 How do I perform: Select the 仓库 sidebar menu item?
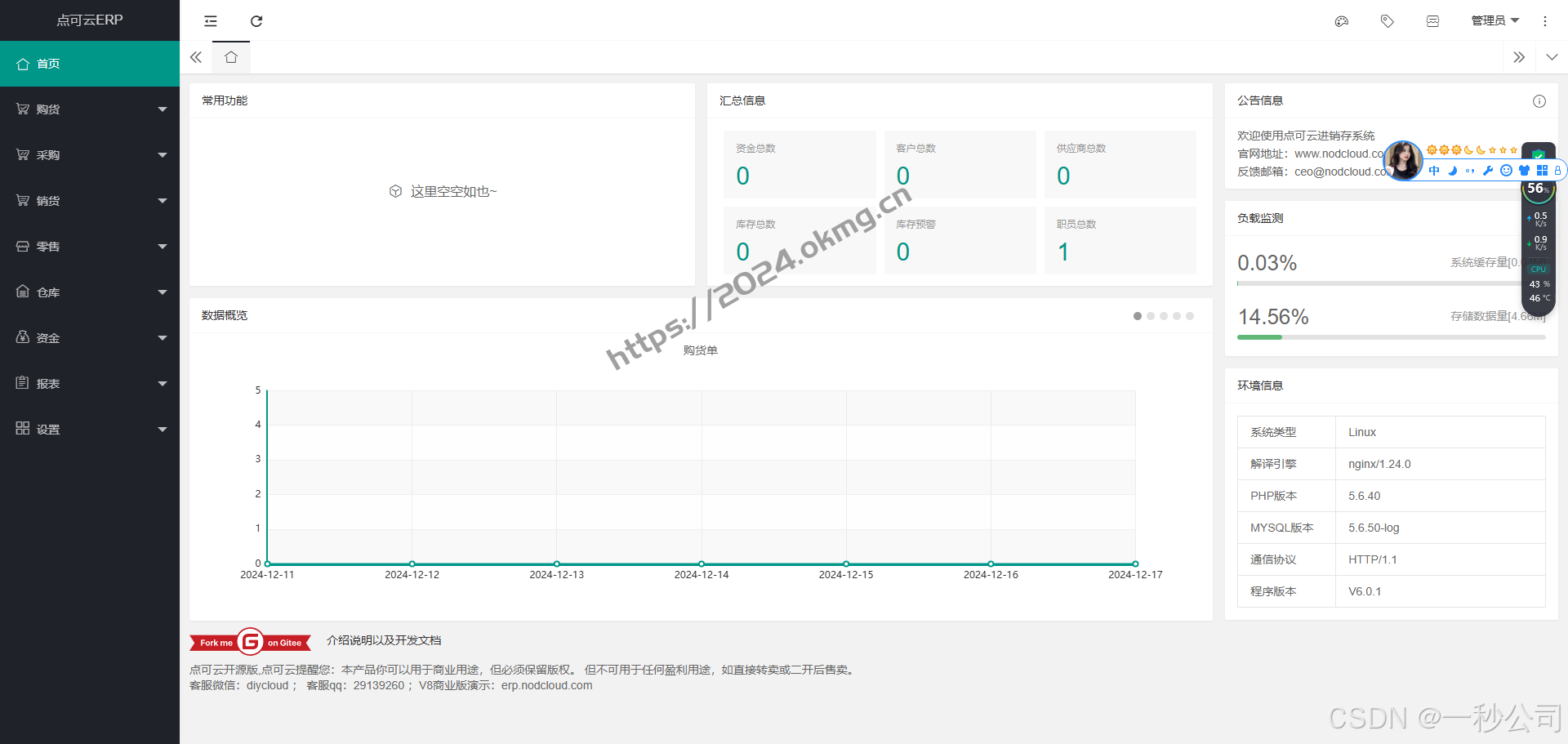coord(90,292)
